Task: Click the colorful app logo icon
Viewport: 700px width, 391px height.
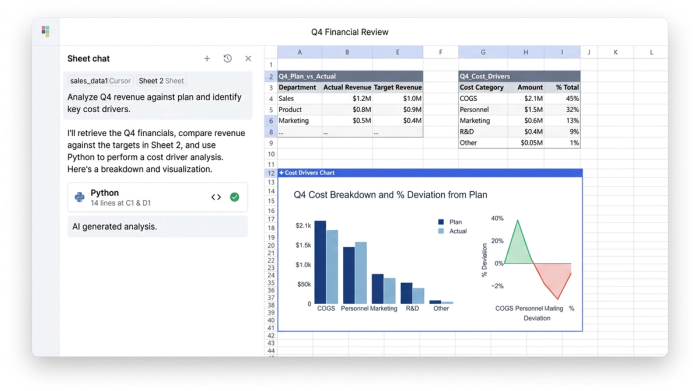Action: (x=46, y=31)
